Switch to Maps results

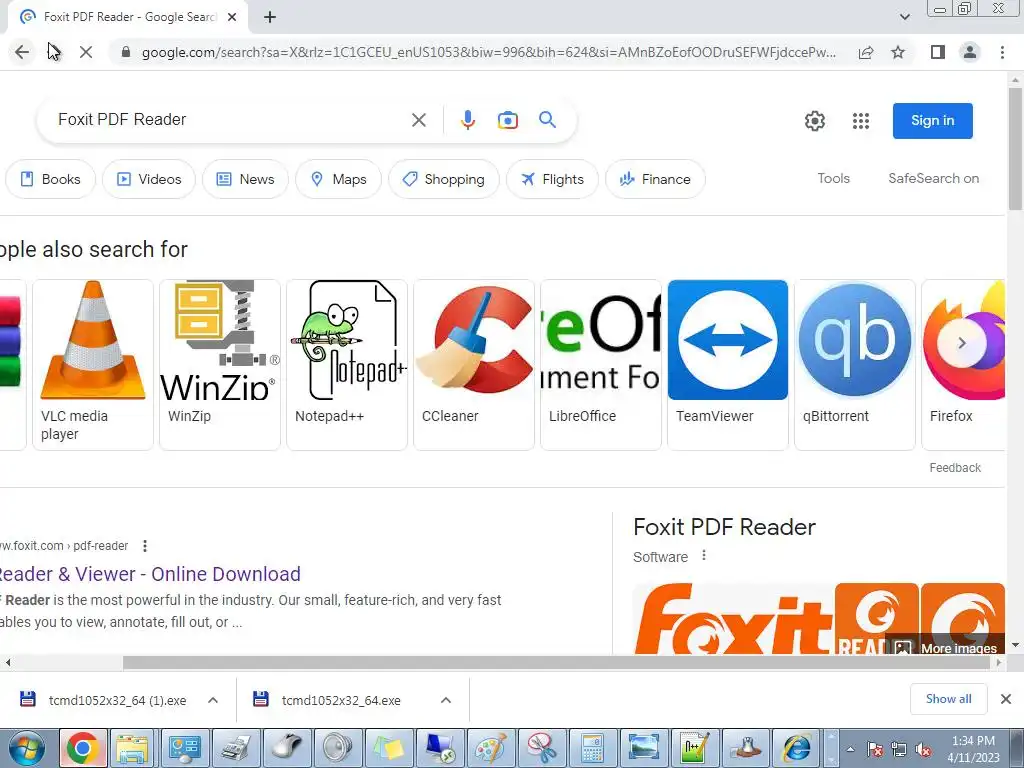coord(338,179)
